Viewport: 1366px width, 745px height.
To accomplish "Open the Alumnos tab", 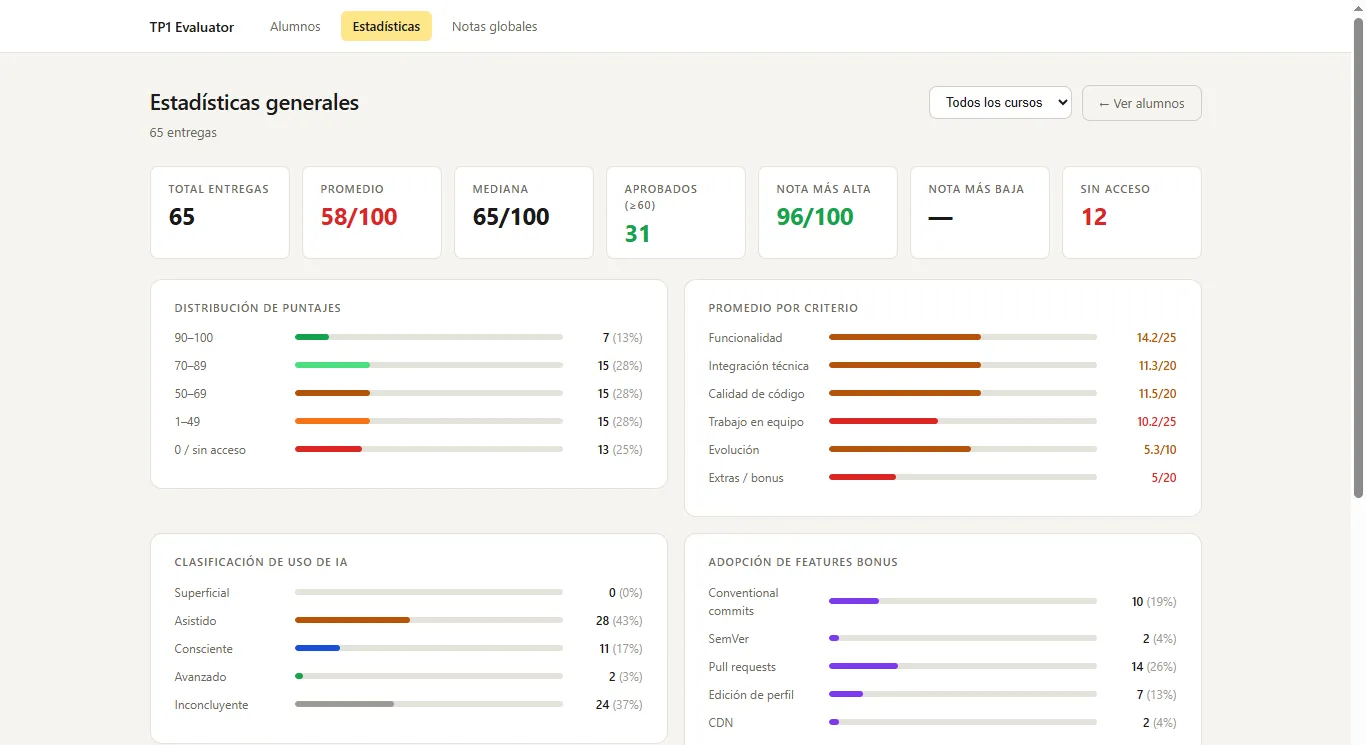I will tap(295, 27).
